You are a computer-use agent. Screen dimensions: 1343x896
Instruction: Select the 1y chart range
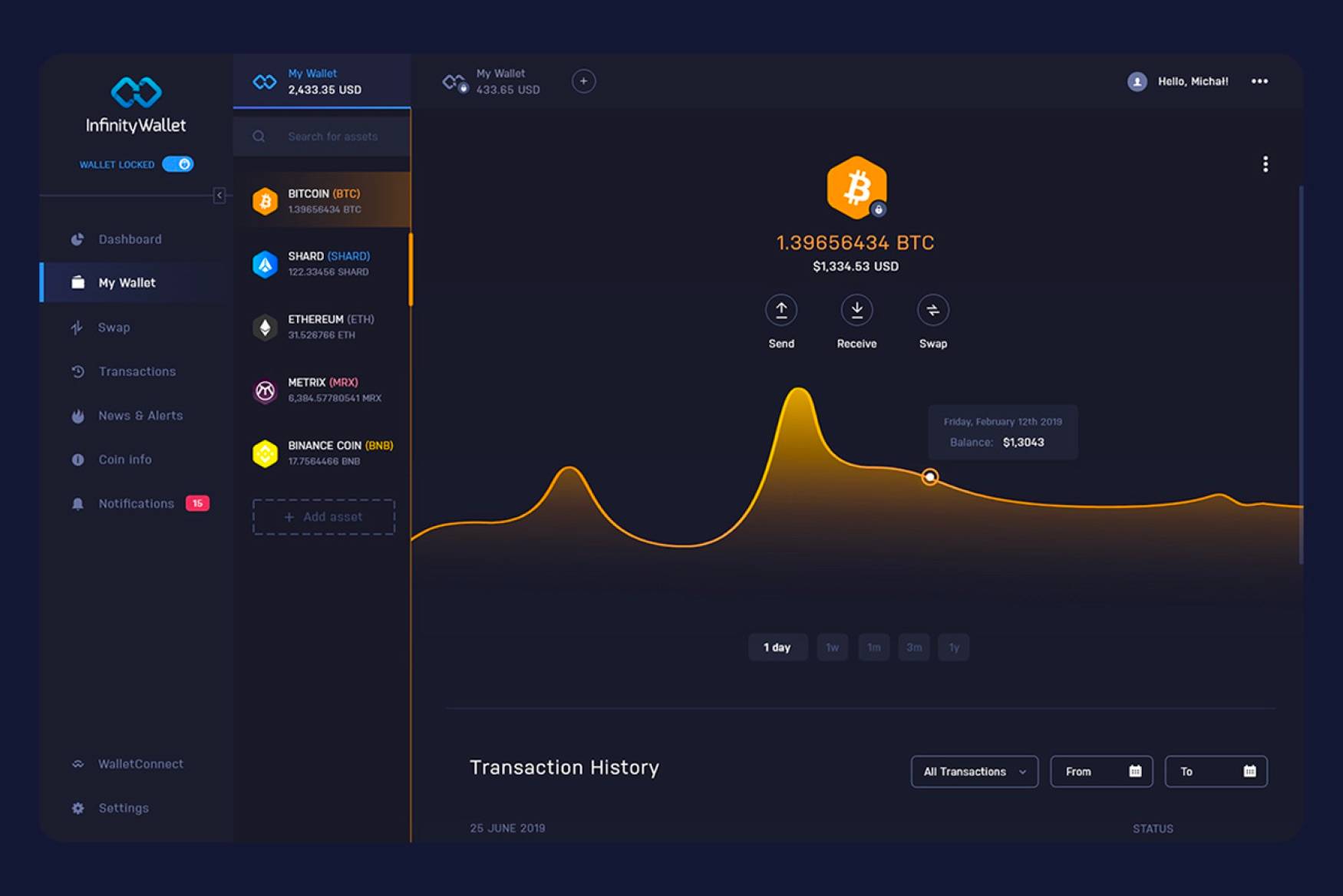pos(954,647)
